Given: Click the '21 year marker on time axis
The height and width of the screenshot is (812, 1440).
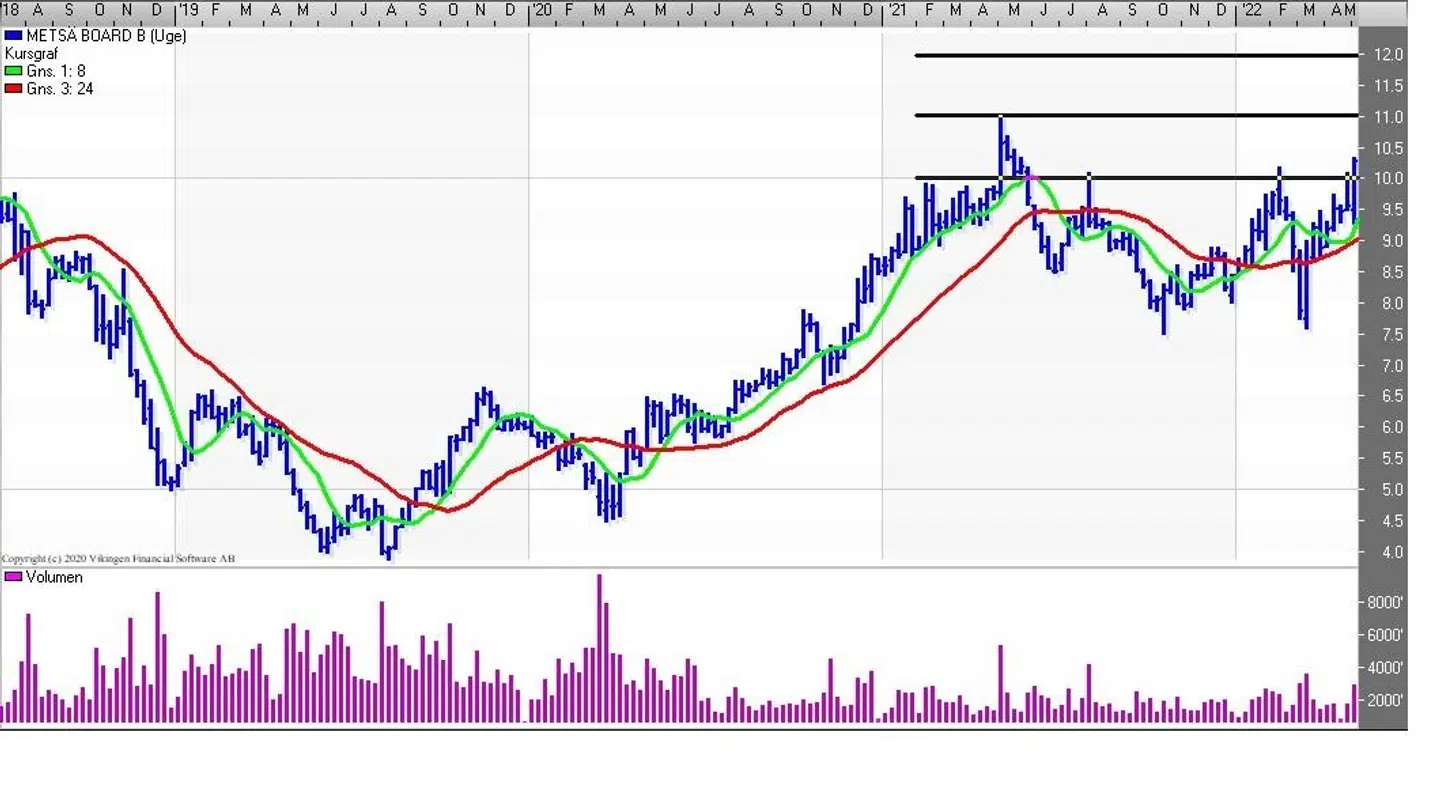Looking at the screenshot, I should pos(895,10).
